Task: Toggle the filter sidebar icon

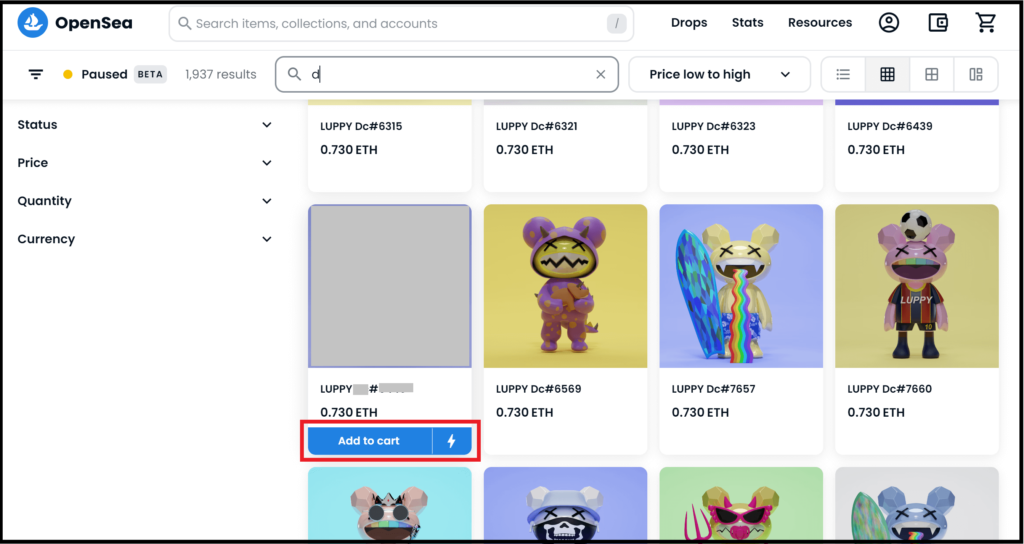Action: click(x=36, y=74)
